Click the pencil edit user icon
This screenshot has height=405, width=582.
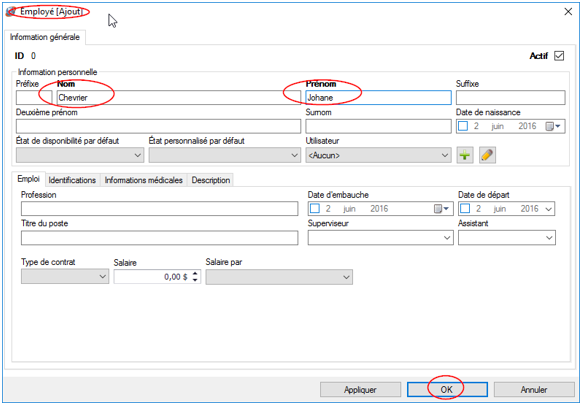coord(487,155)
